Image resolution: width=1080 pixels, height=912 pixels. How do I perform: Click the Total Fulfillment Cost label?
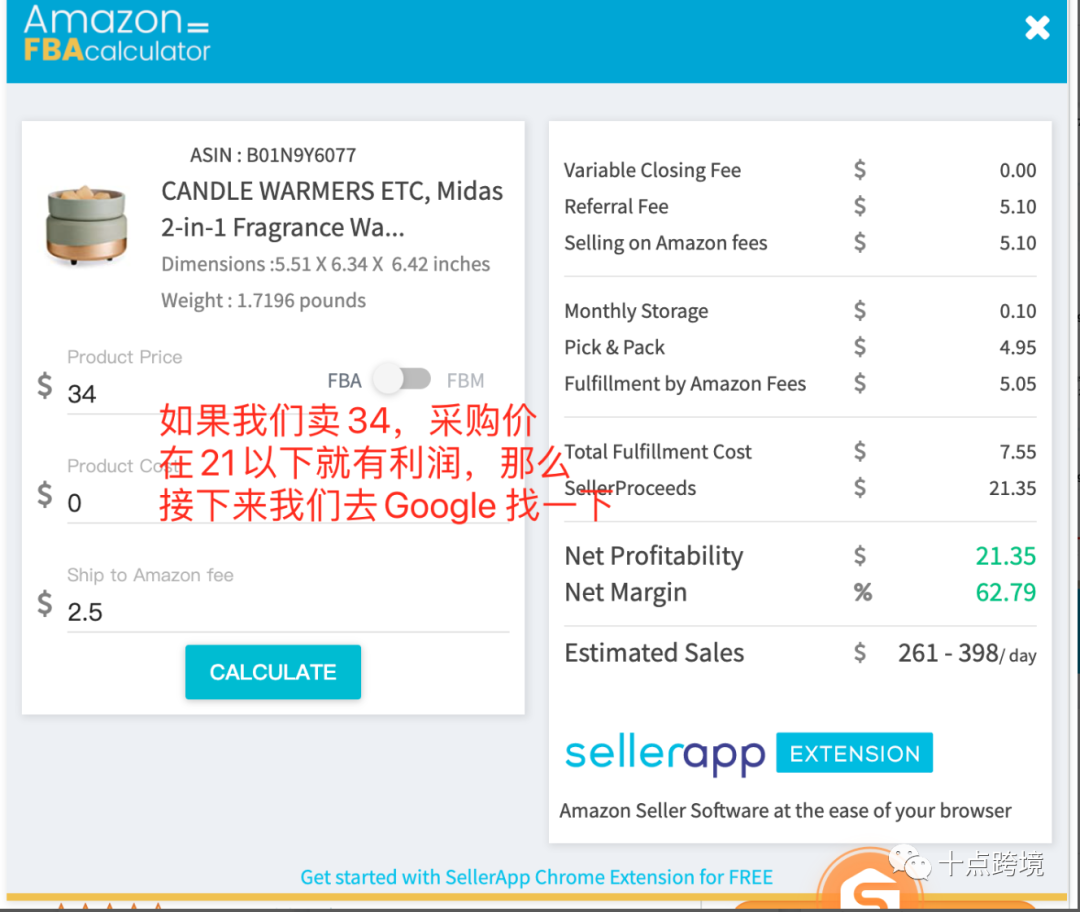click(658, 452)
